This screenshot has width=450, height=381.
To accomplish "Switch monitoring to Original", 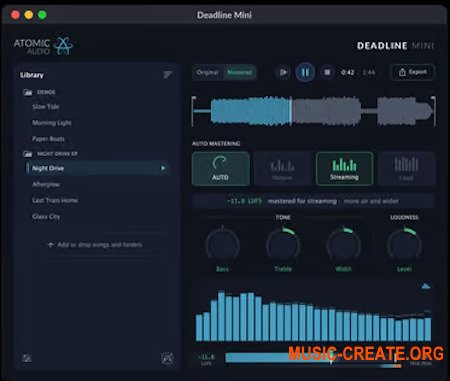I will [x=207, y=72].
